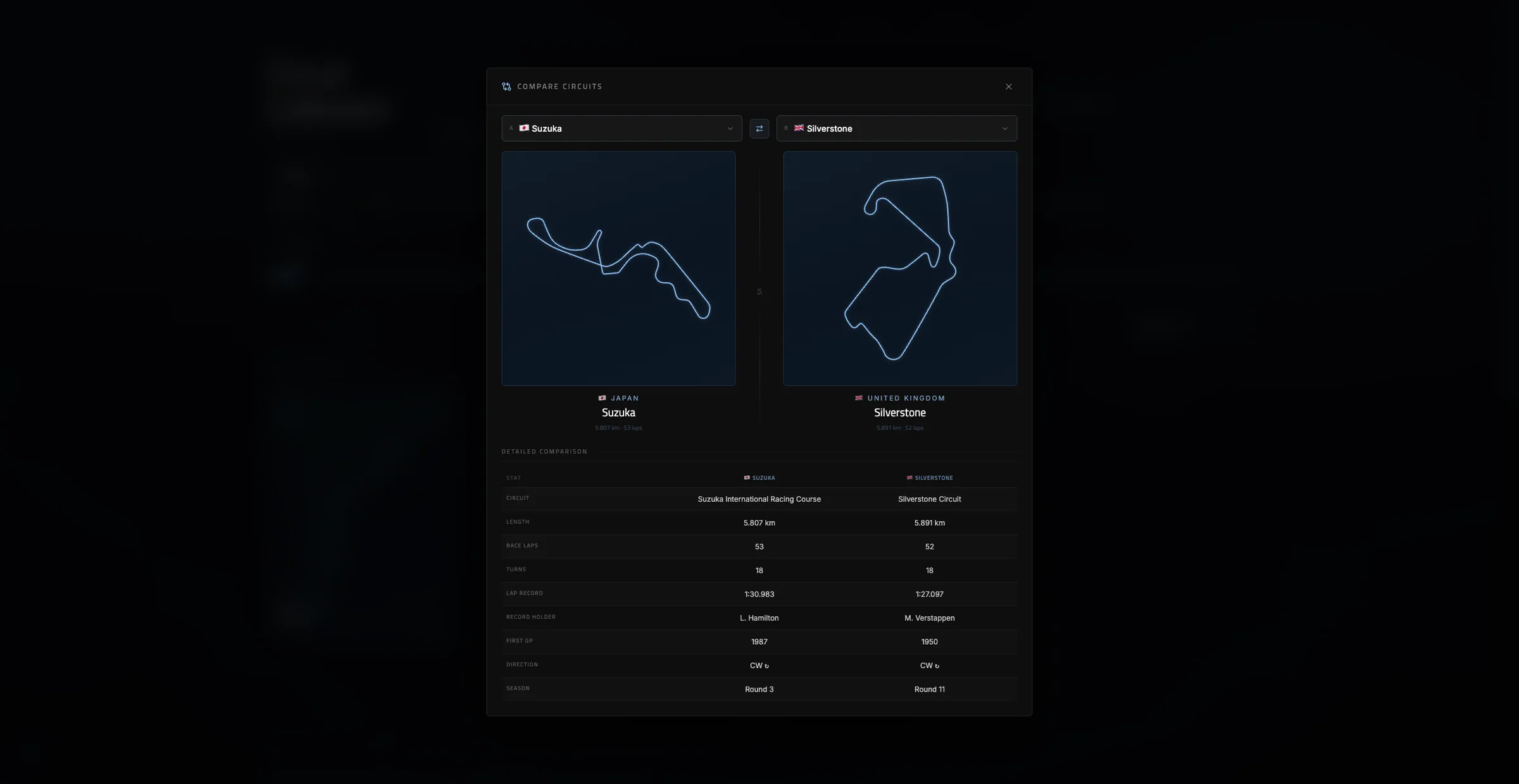
Task: Click the first GP year 1987
Action: click(759, 642)
